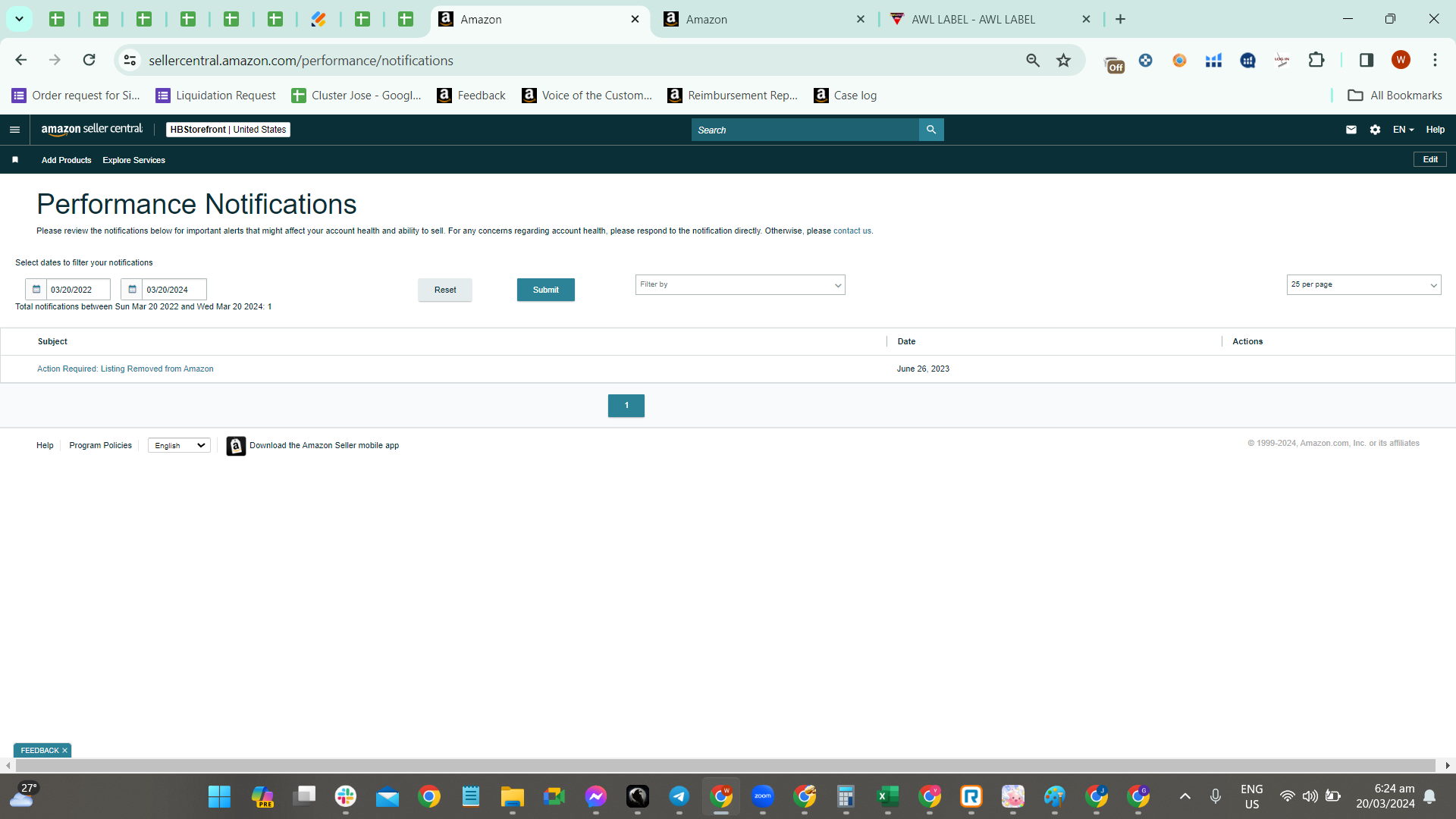Switch to the second Amazon tab
This screenshot has width=1456, height=819.
(x=764, y=20)
